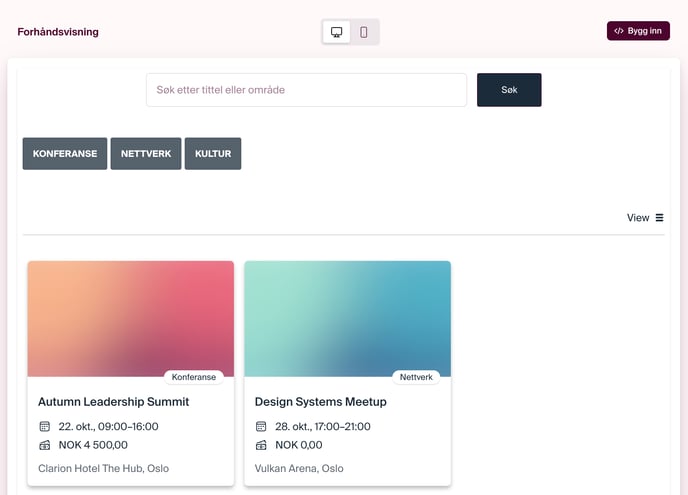
Task: Click location Clarion Hotel The Hub, Oslo
Action: click(x=104, y=468)
